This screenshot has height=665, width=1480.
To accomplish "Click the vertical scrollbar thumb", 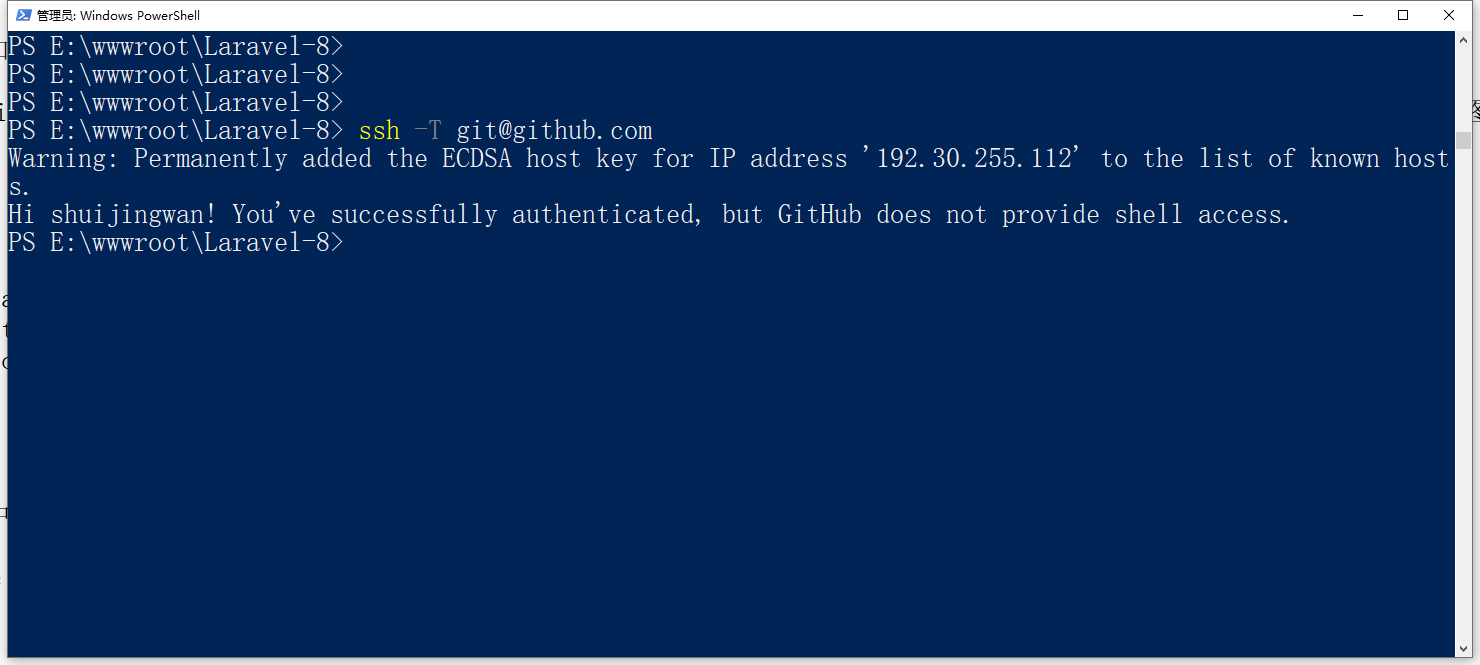I will click(1462, 140).
